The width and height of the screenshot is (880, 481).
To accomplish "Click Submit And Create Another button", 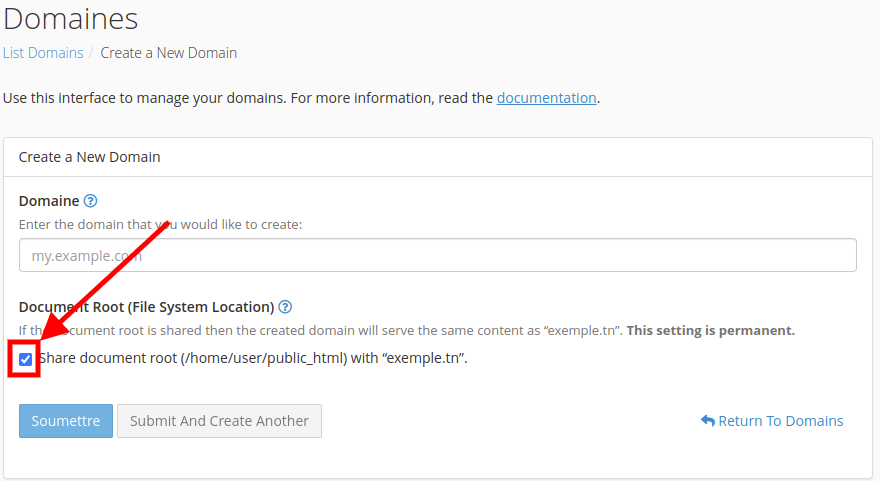I will [x=219, y=421].
